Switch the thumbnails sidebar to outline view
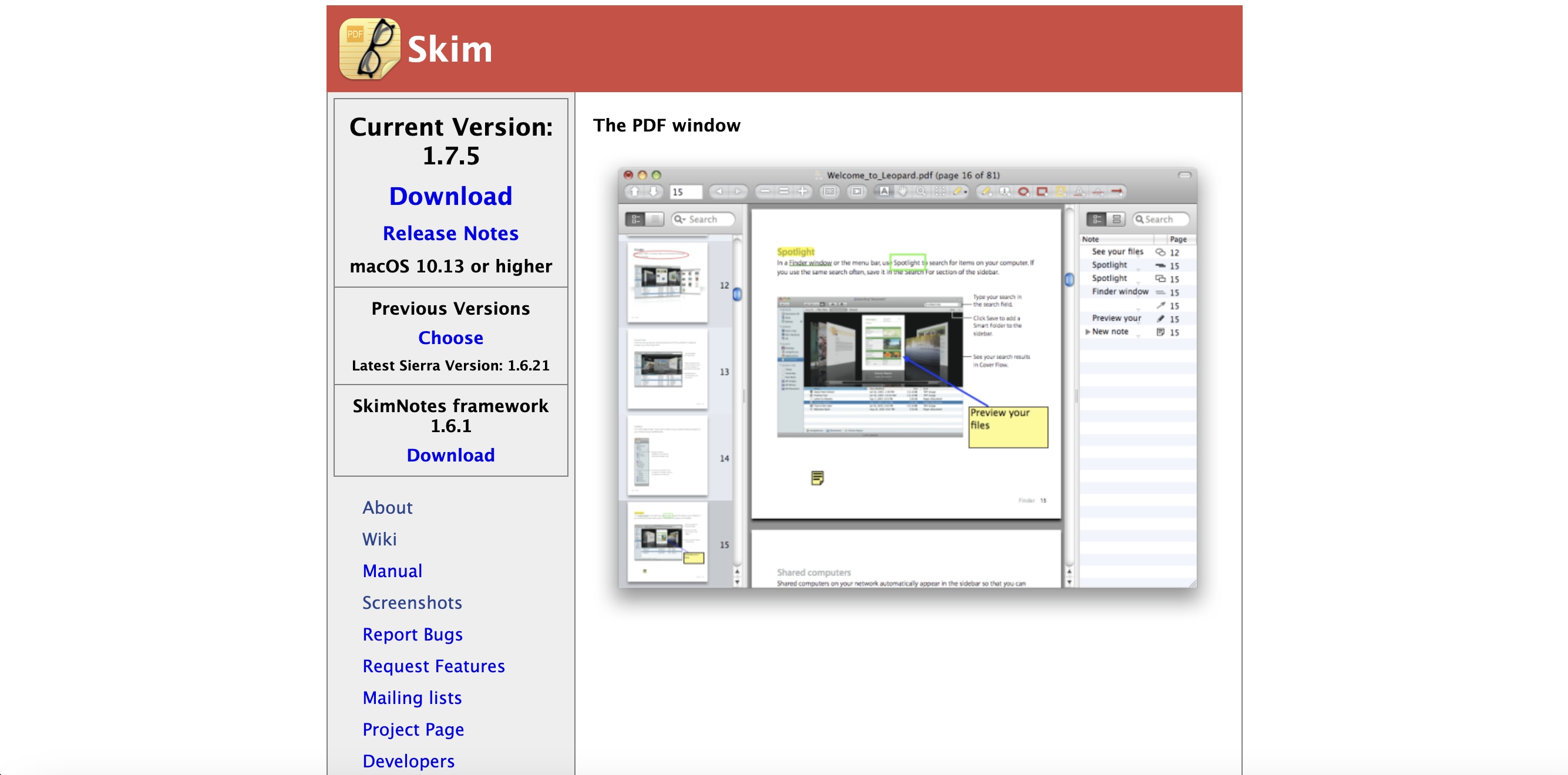 click(654, 219)
